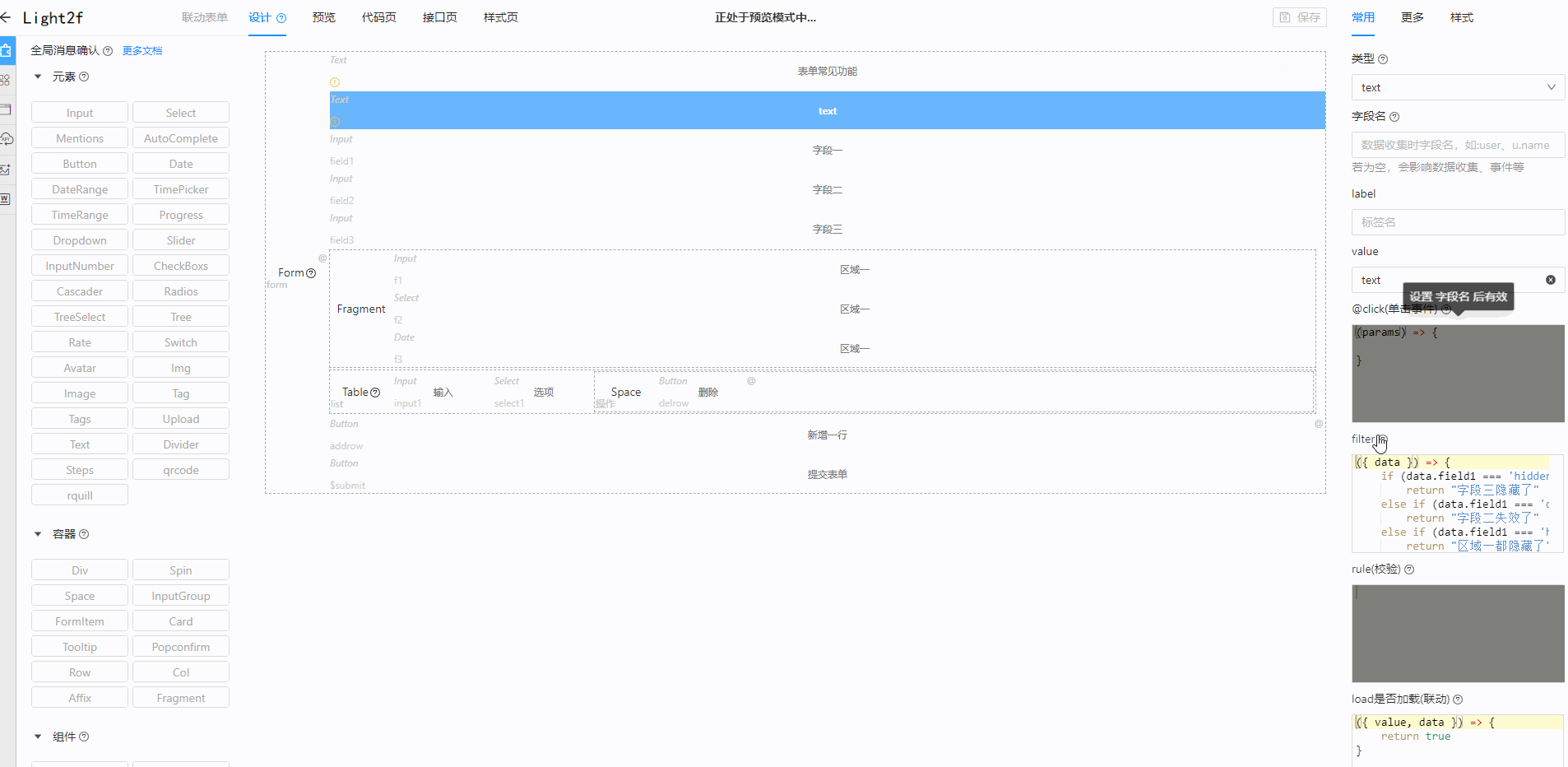Collapse the 容器 section

coord(38,534)
